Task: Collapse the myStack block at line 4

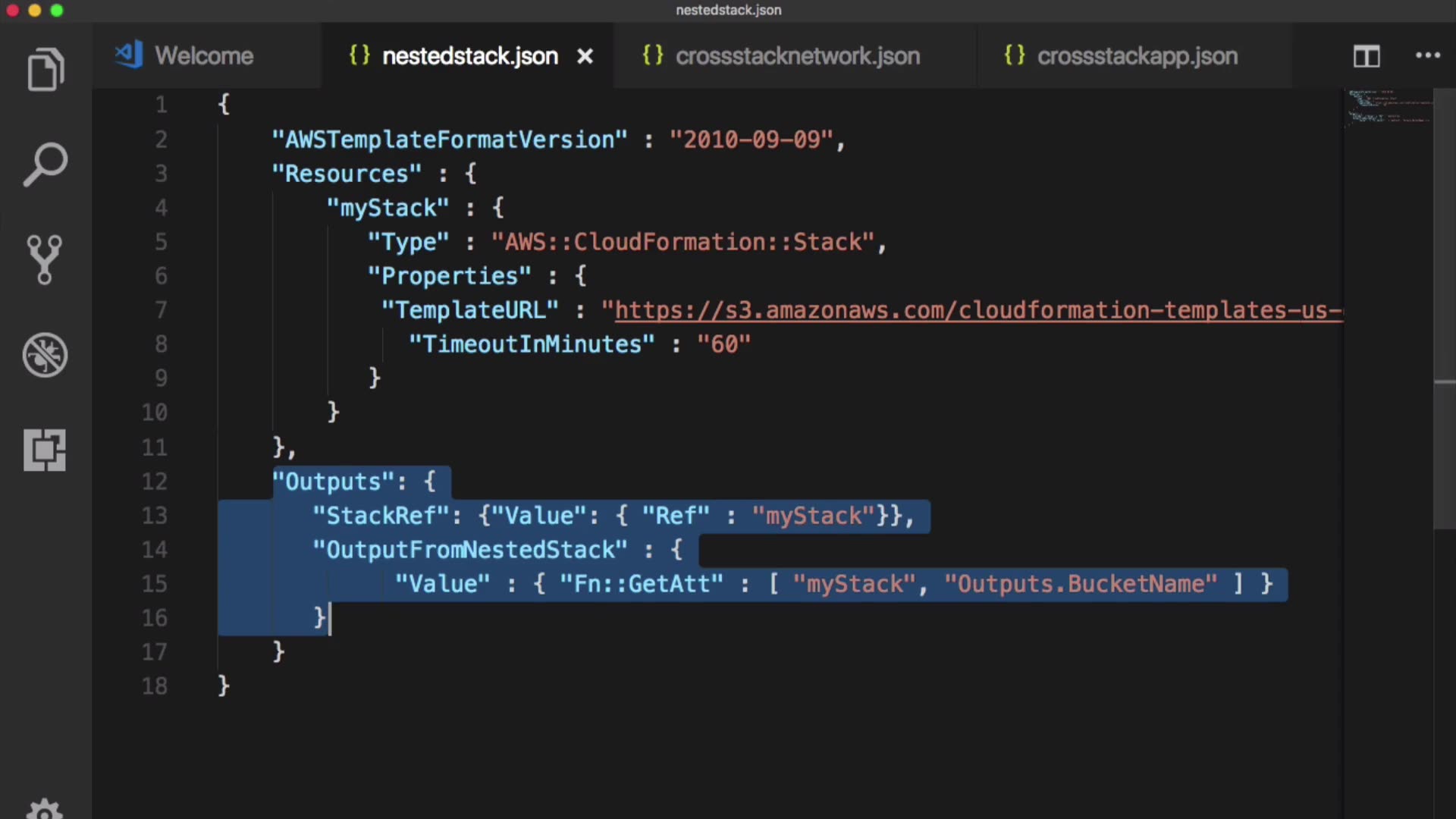Action: coord(196,208)
